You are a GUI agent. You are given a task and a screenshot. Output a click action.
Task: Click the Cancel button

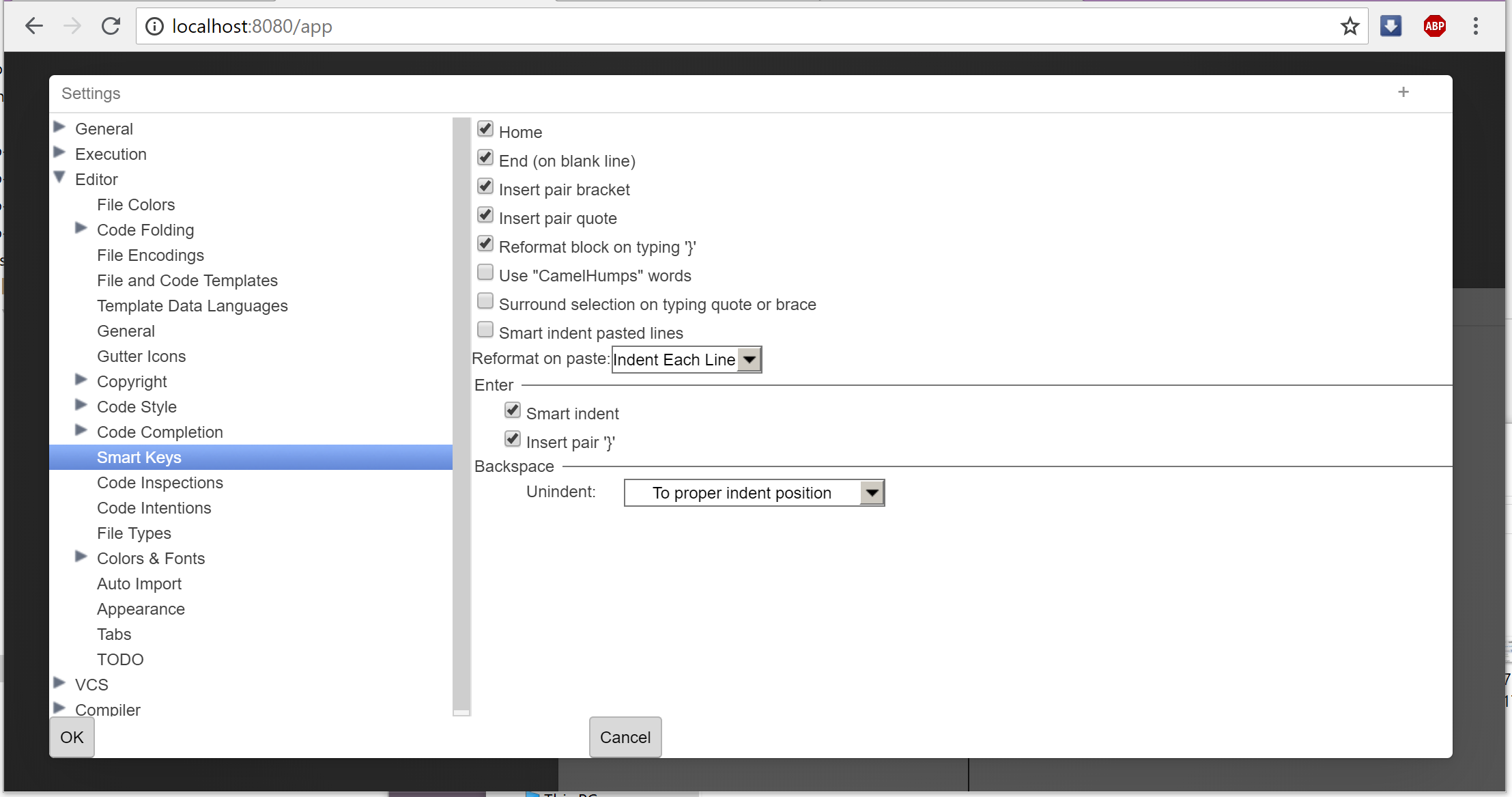click(625, 737)
